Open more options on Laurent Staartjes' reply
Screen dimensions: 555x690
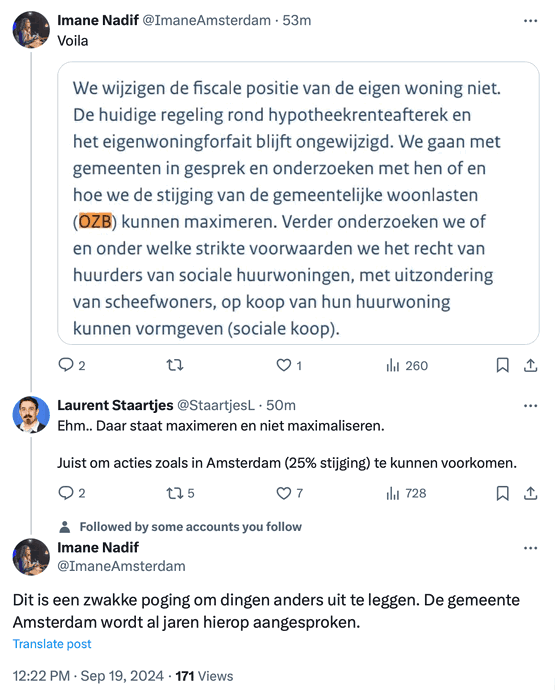(x=530, y=405)
